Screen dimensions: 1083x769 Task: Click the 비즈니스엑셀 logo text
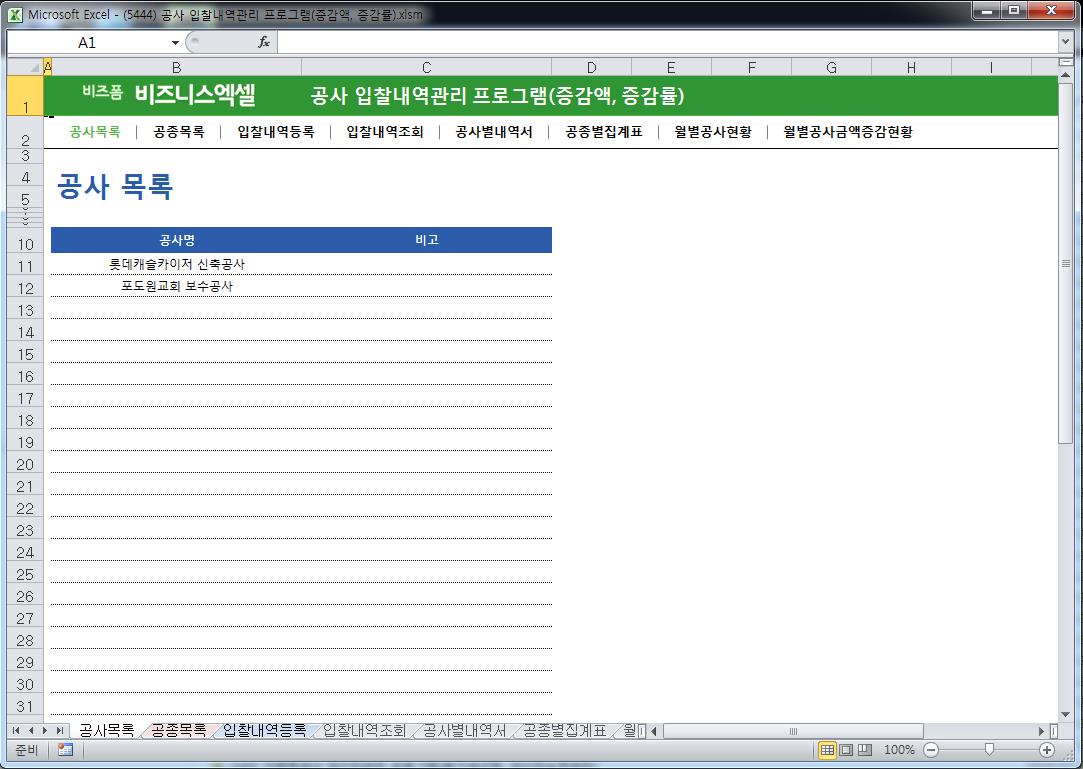195,94
